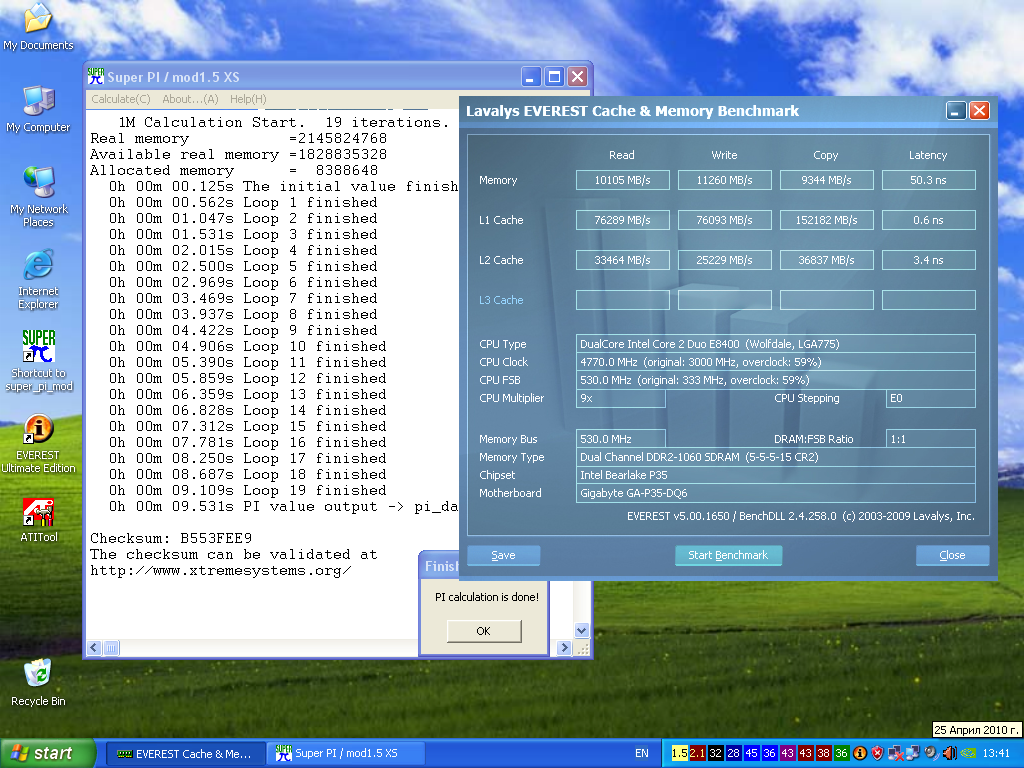Open the Help(H) menu in Super PI
This screenshot has width=1024, height=768.
248,99
